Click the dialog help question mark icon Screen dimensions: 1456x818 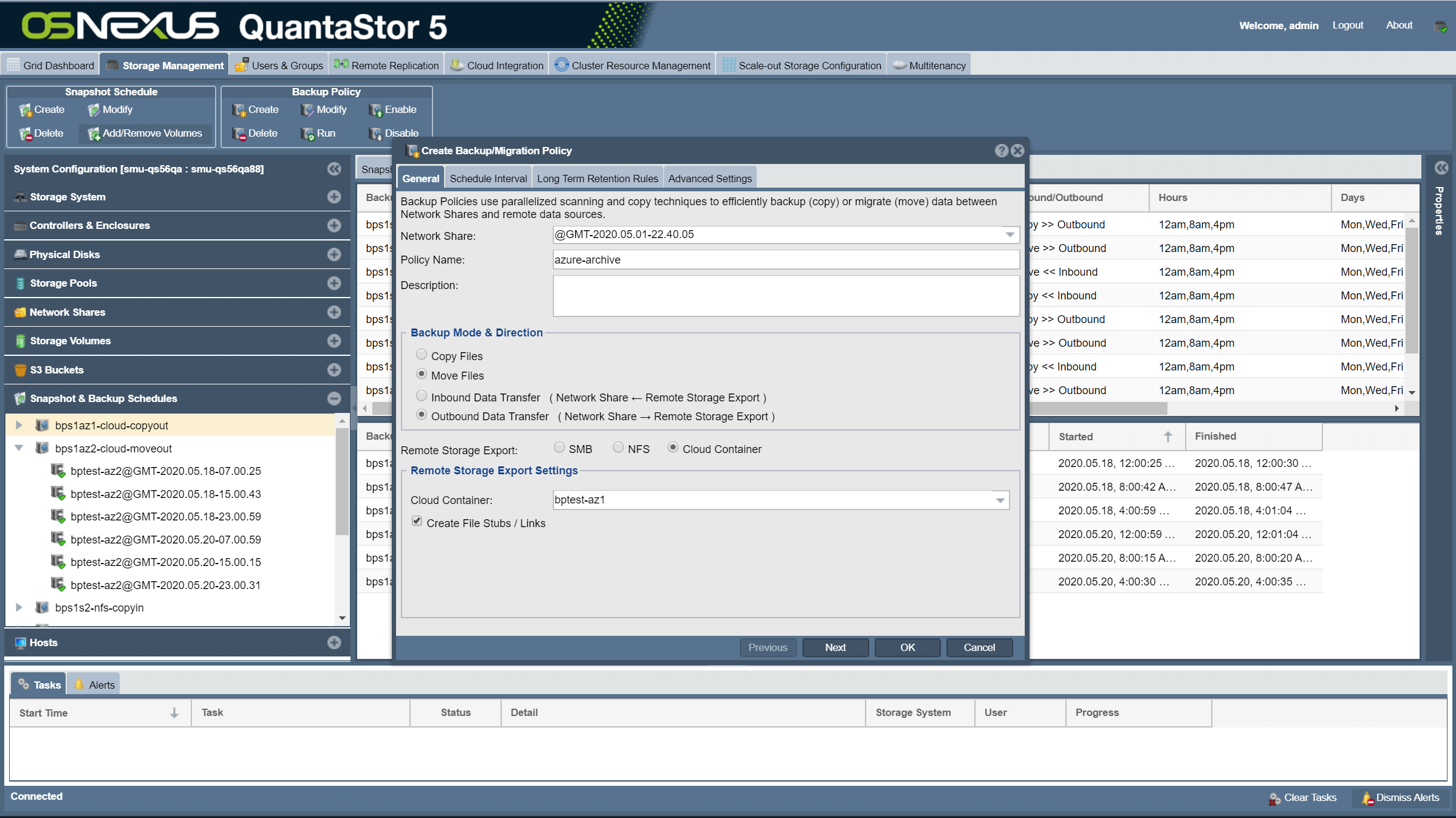point(1002,151)
